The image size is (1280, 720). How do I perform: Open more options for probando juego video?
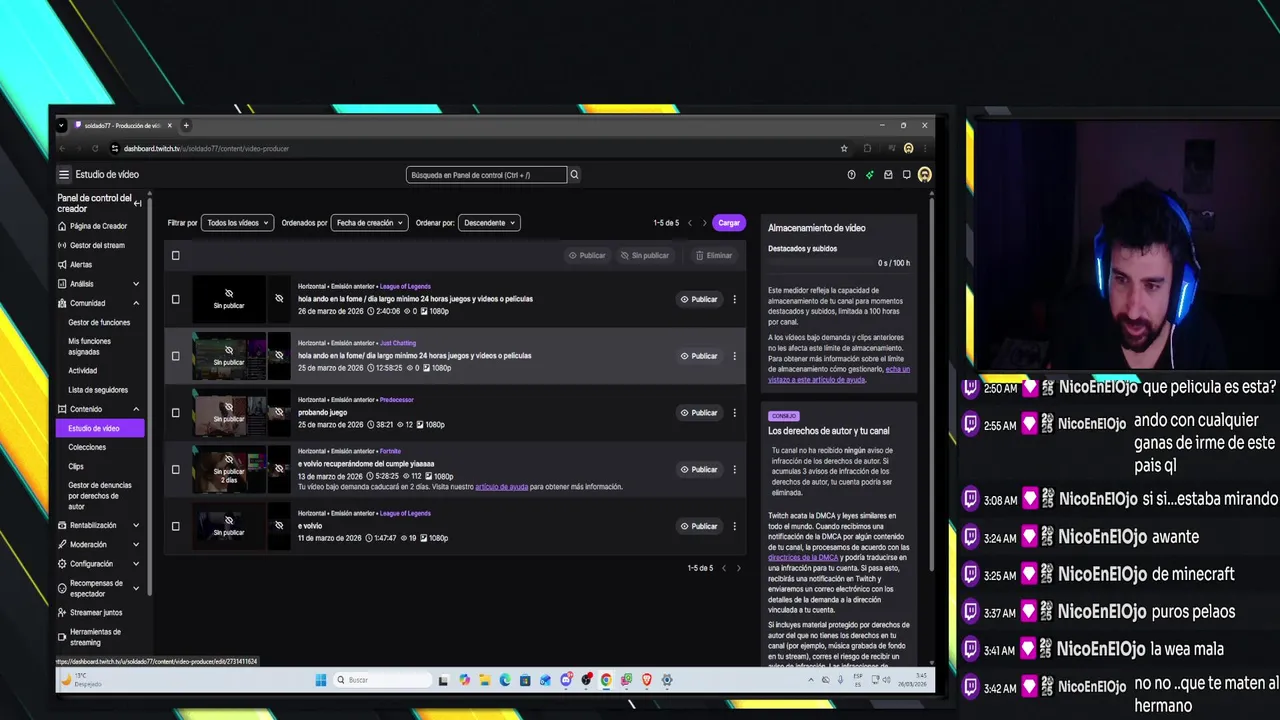click(x=734, y=412)
